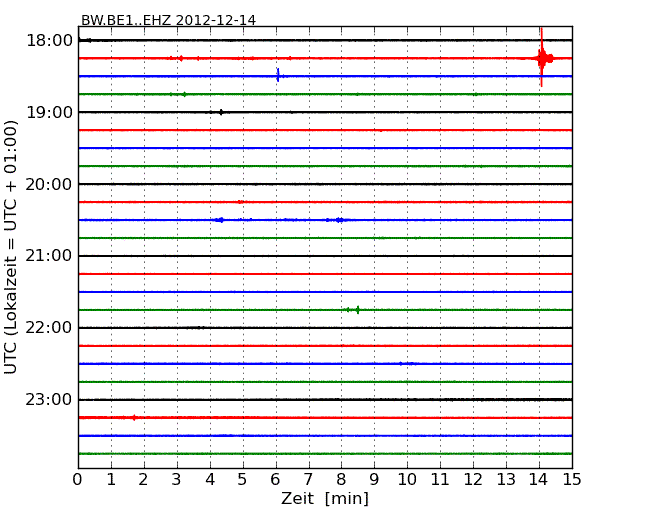Click the x-axis tick label 4

click(x=210, y=479)
